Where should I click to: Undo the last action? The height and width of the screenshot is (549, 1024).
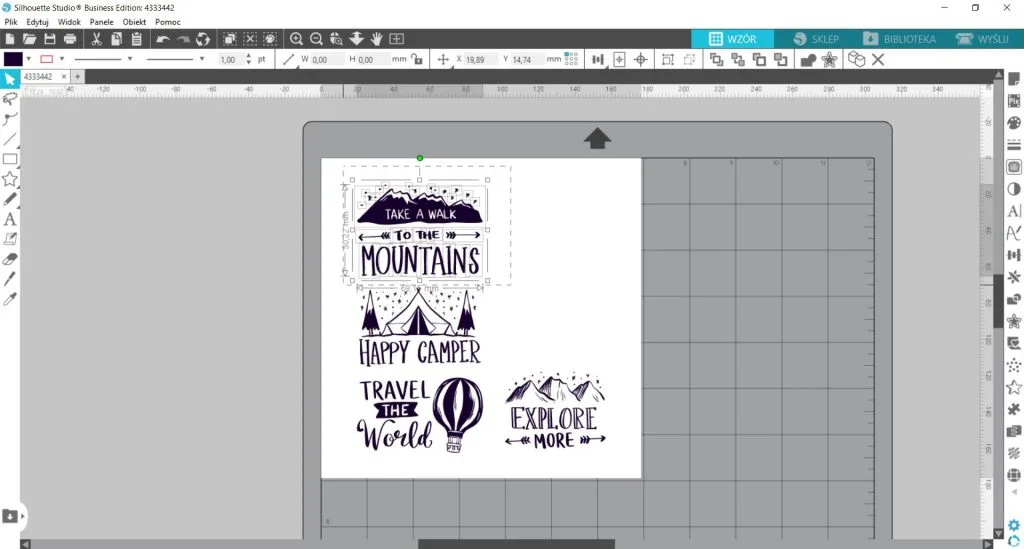coord(163,39)
